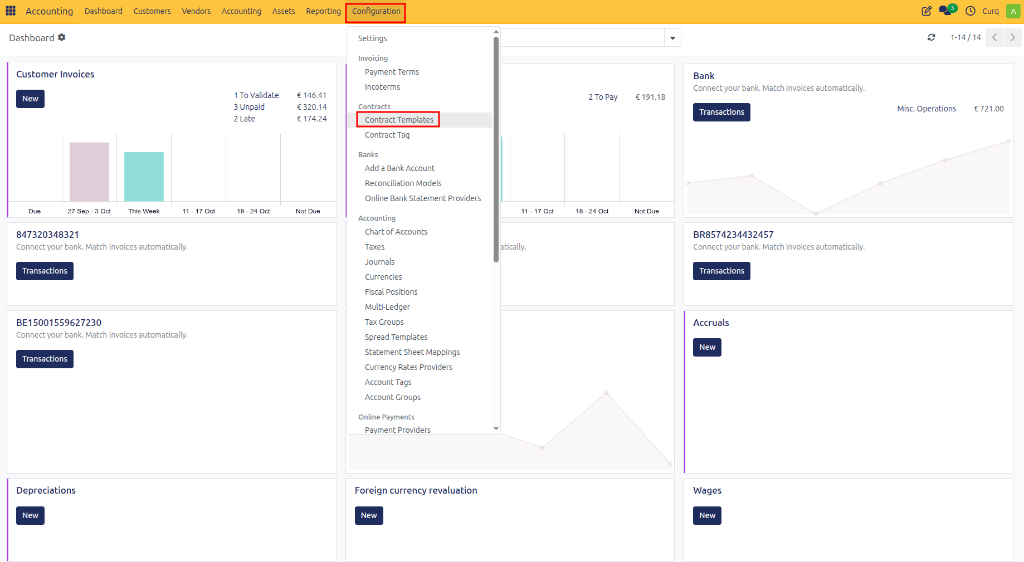Open the edit note icon in top bar
This screenshot has width=1024, height=562.
coord(926,11)
